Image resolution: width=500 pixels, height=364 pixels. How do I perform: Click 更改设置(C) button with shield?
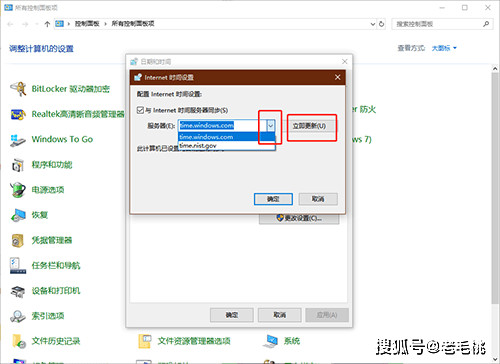299,218
